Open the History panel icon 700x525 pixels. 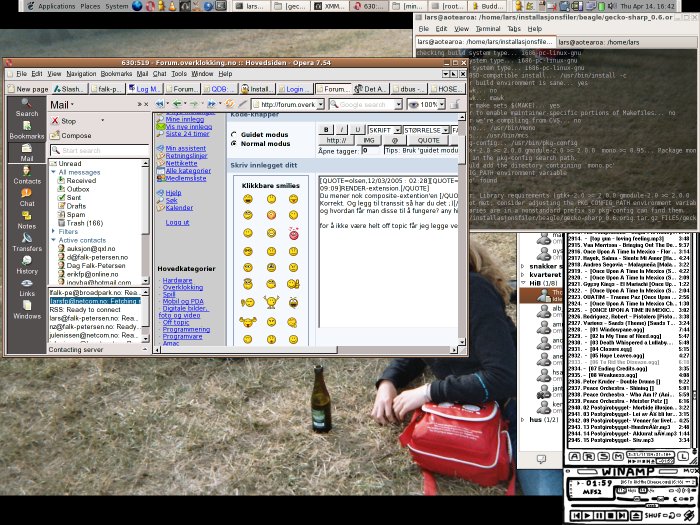[x=27, y=265]
